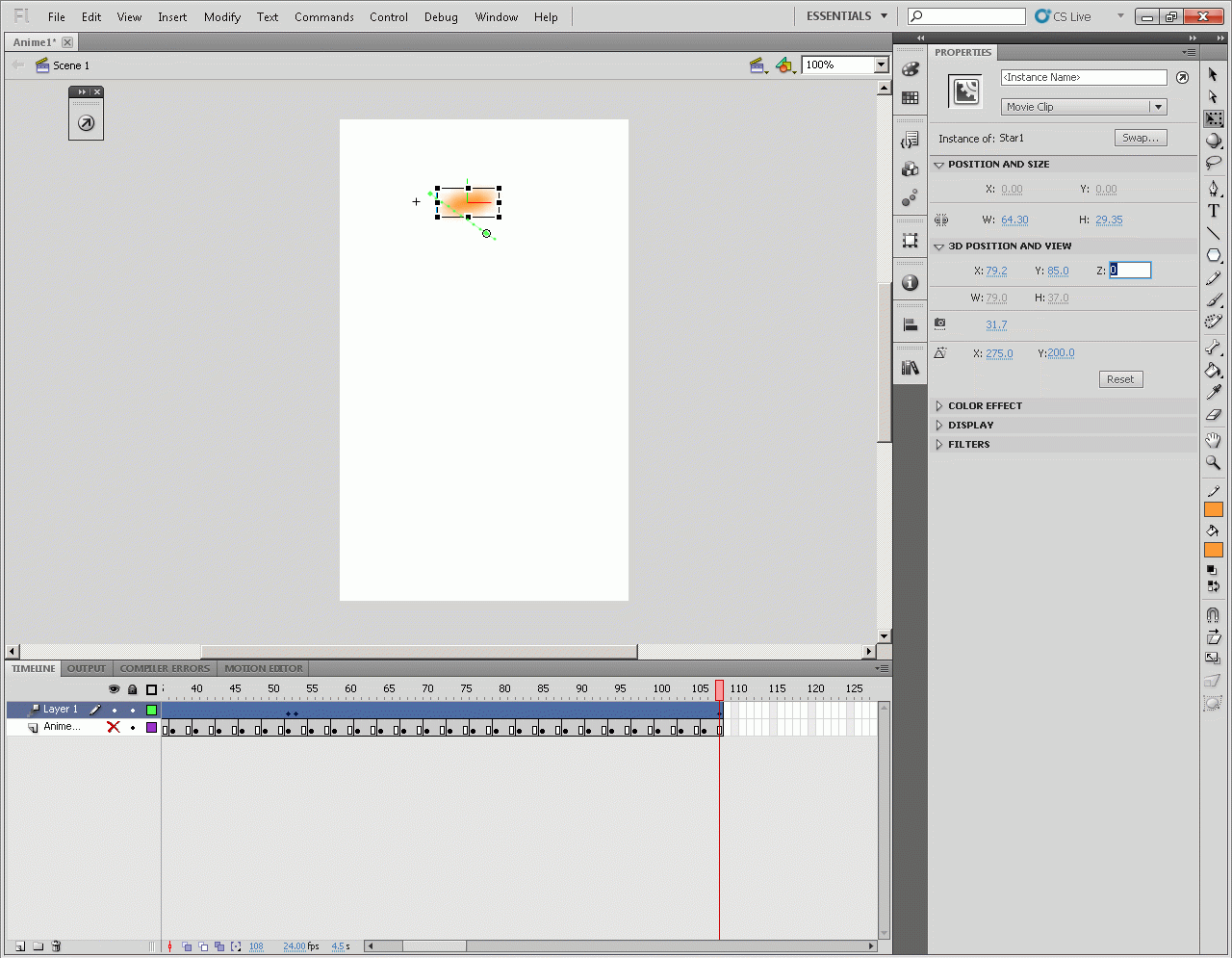
Task: Show the hidden Anime layer
Action: (x=114, y=727)
